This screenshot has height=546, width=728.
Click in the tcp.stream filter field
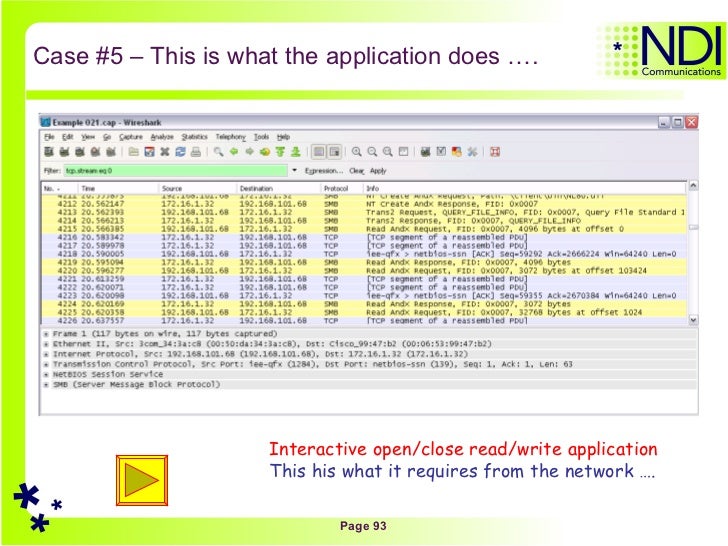(x=176, y=170)
